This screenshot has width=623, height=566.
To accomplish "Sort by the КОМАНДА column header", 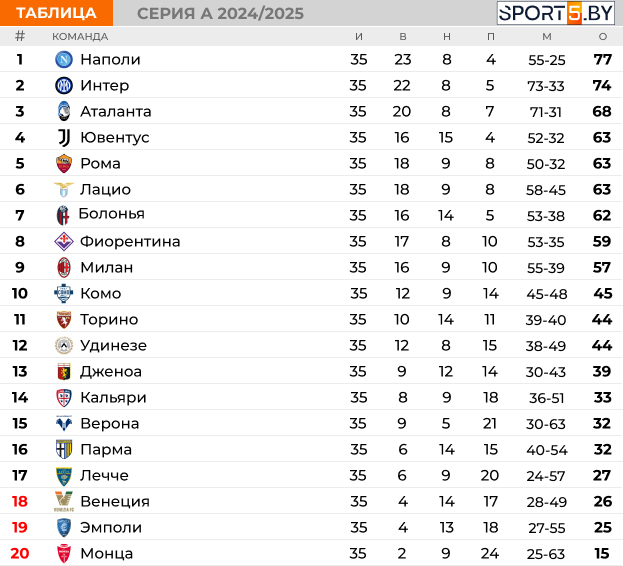I will (80, 37).
